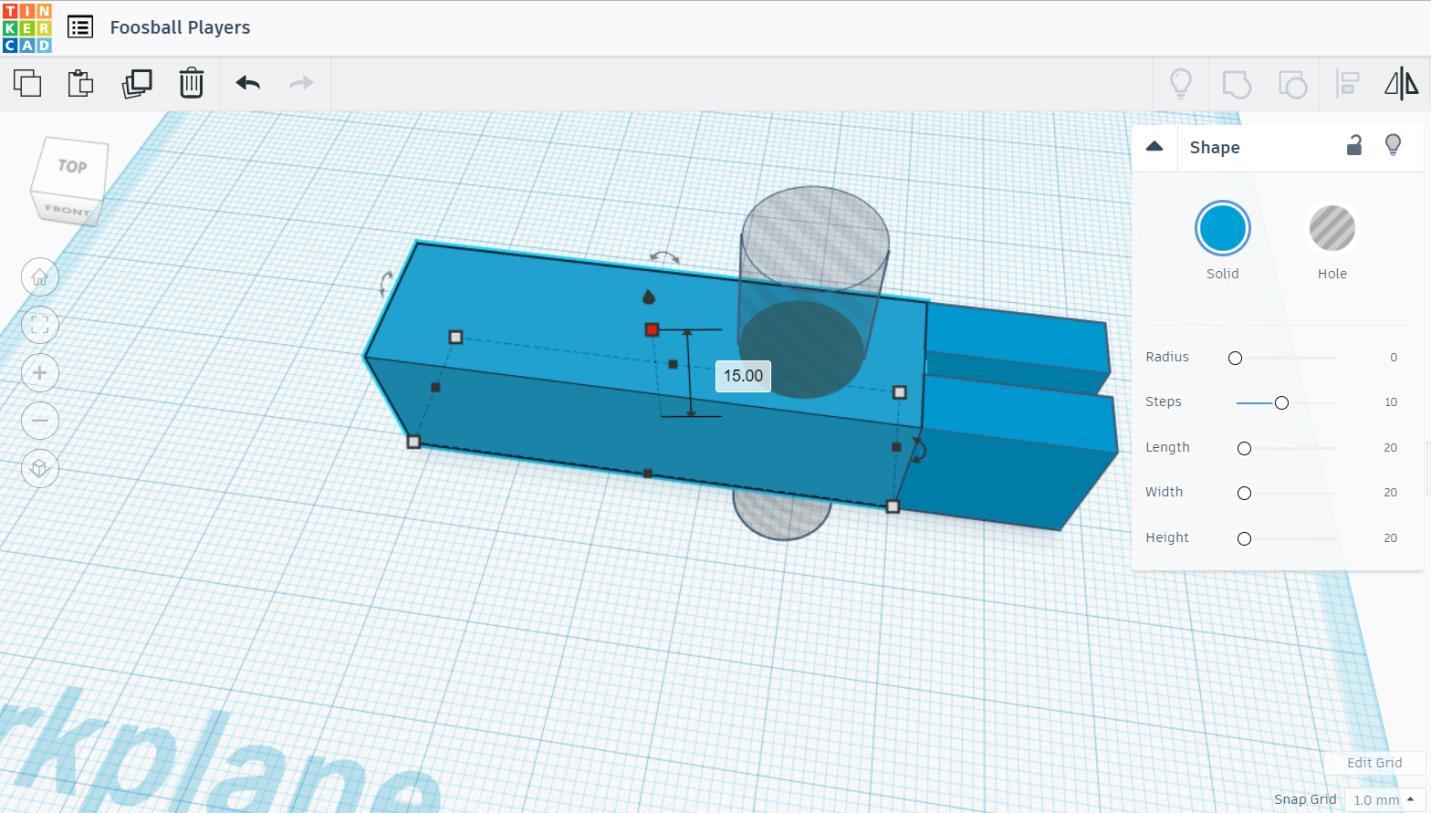This screenshot has height=813, width=1431.
Task: Undo the last action
Action: (x=248, y=83)
